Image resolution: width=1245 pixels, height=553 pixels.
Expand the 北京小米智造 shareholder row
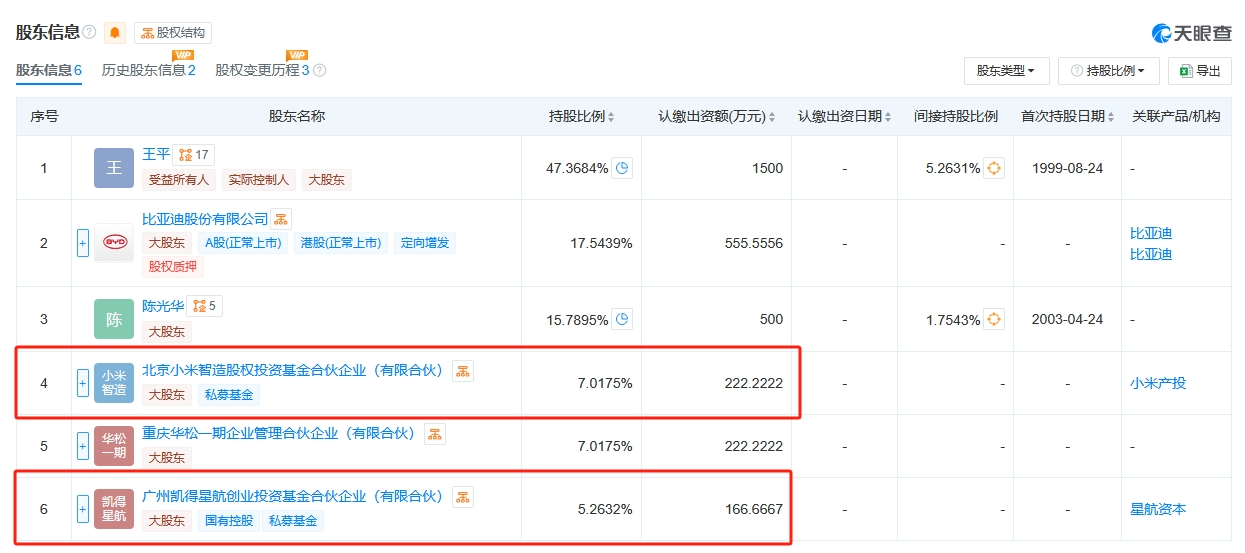pos(83,383)
